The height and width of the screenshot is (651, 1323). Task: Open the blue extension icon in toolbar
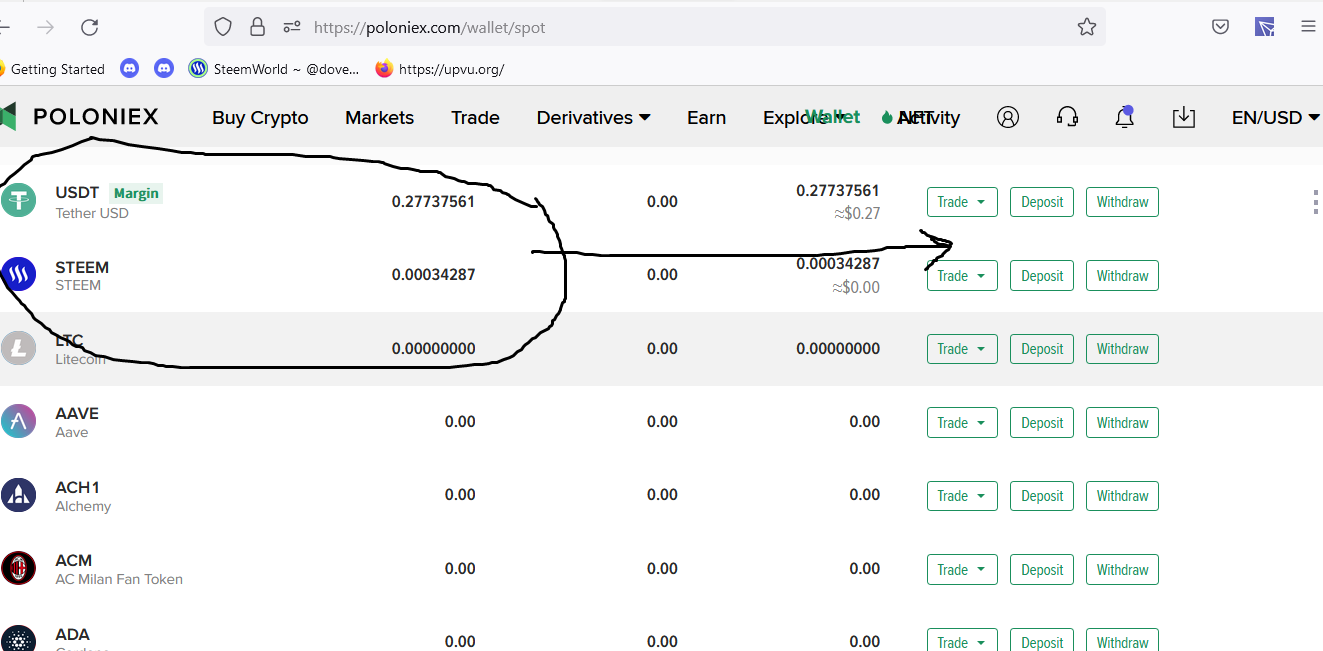point(1265,27)
